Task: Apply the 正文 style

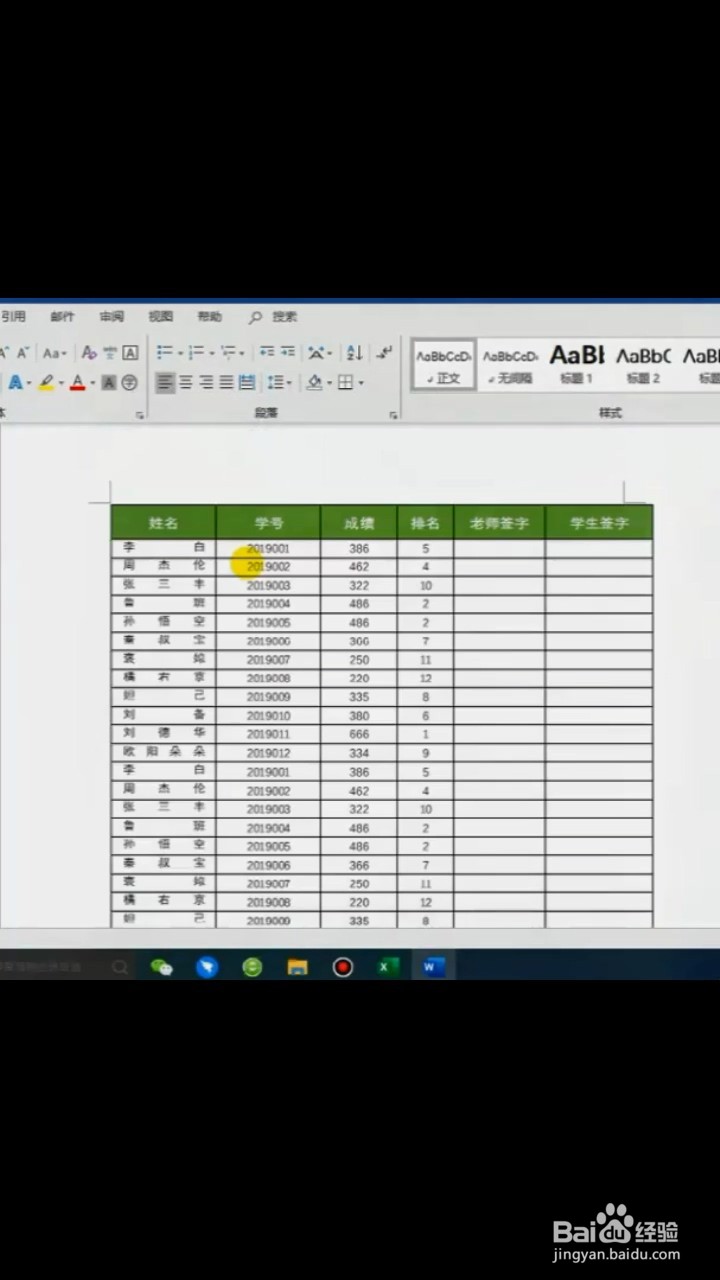Action: tap(443, 365)
